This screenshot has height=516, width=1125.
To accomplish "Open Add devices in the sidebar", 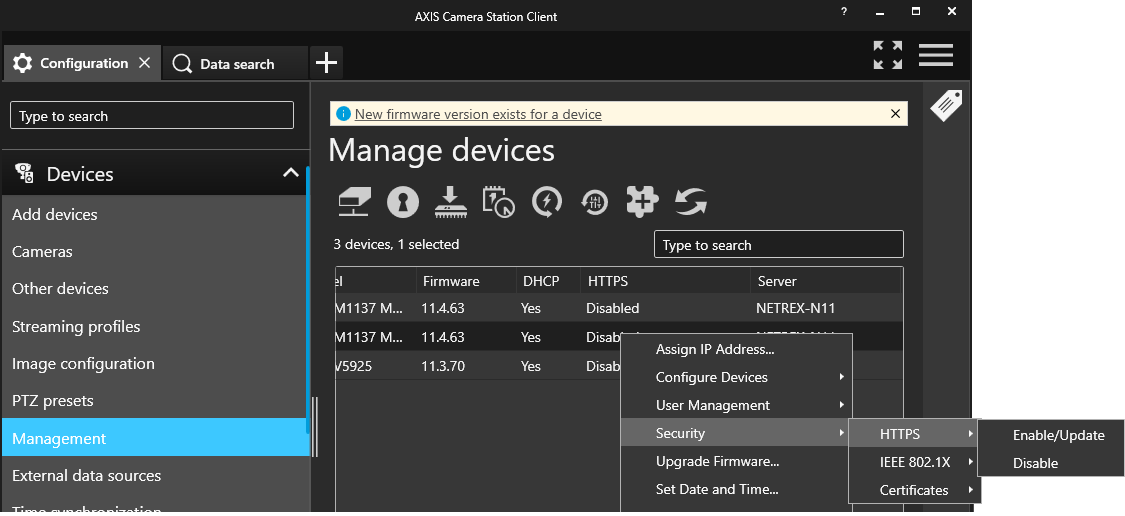I will coord(154,214).
